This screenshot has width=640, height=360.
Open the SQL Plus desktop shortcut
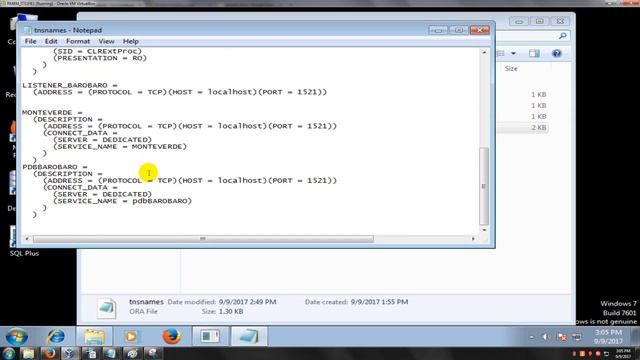(23, 241)
